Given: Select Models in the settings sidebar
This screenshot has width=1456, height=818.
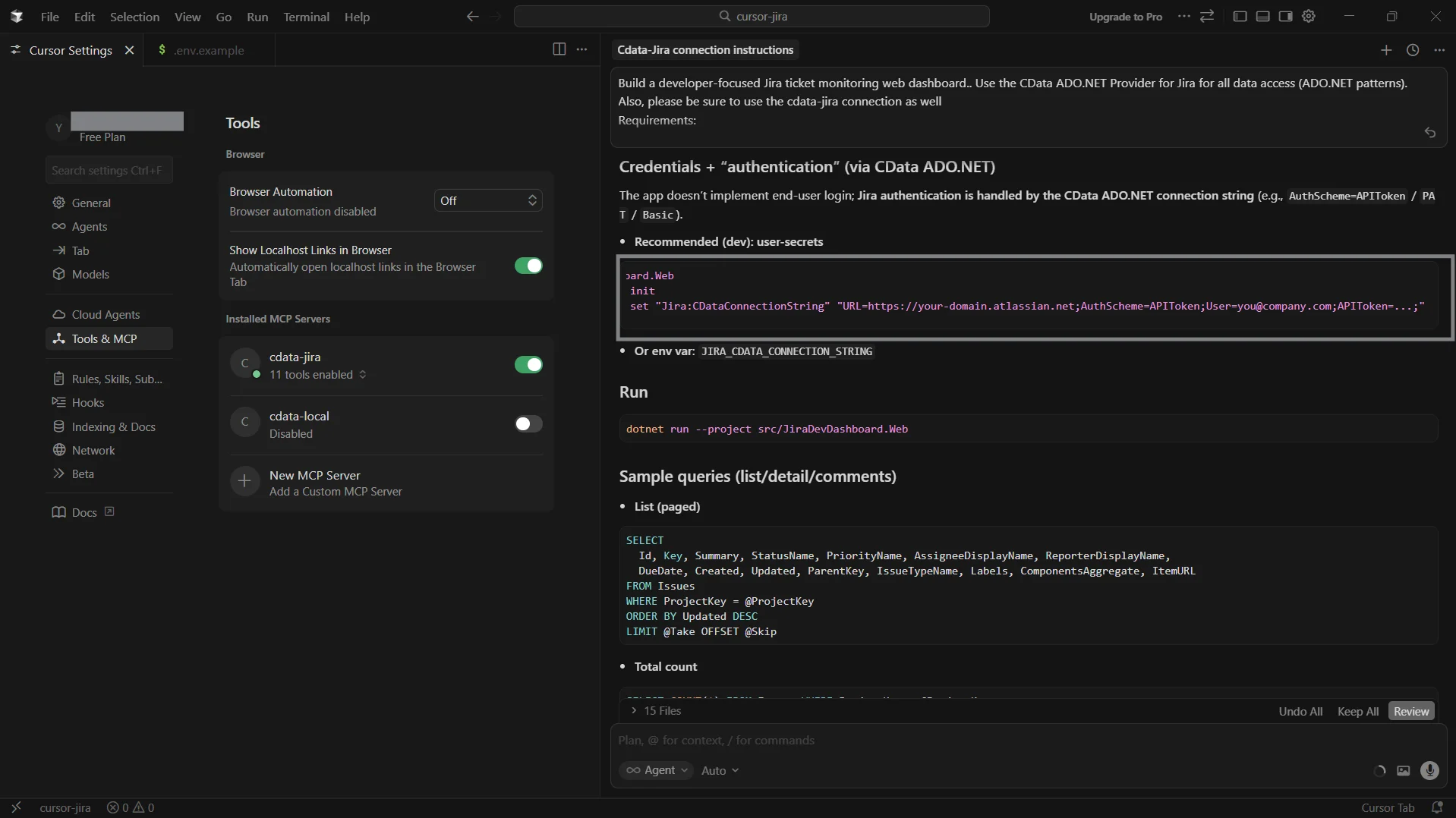Looking at the screenshot, I should pyautogui.click(x=90, y=274).
